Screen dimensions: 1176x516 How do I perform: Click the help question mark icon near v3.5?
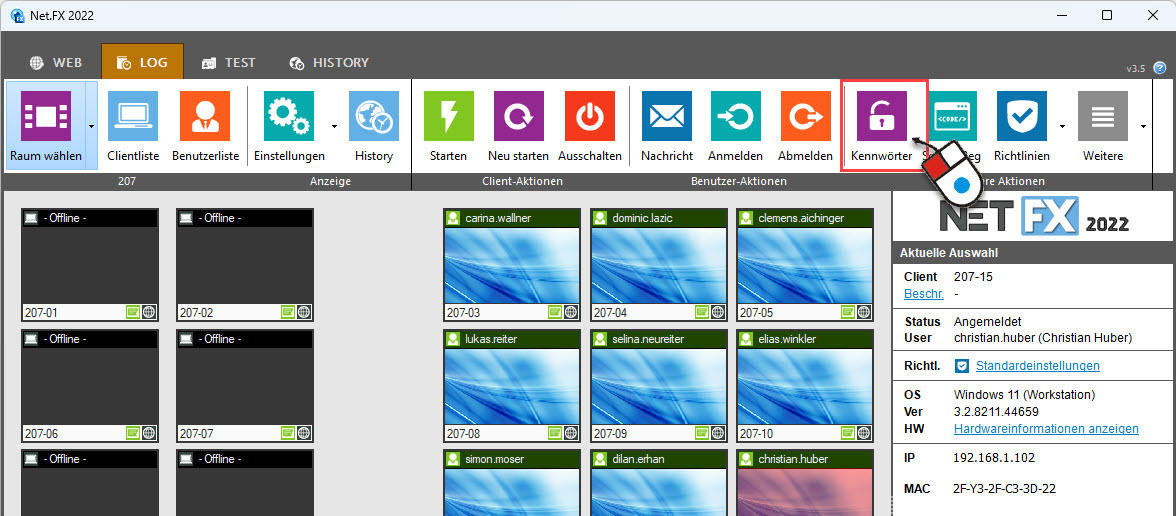1160,68
